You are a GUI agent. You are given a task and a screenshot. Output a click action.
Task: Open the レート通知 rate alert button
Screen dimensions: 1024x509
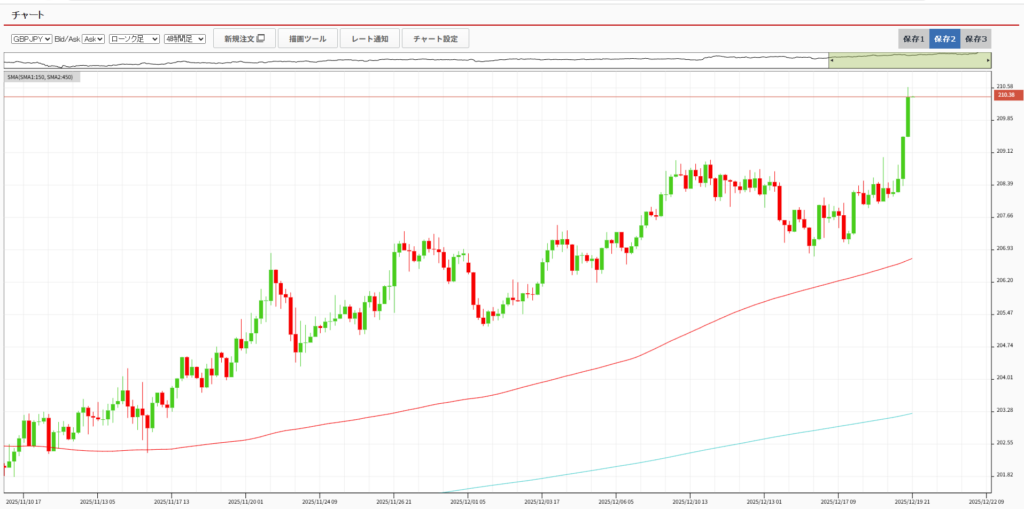click(x=369, y=39)
